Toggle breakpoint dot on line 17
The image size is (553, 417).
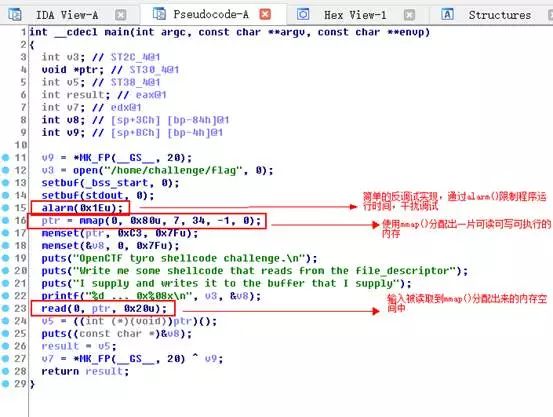pos(5,233)
